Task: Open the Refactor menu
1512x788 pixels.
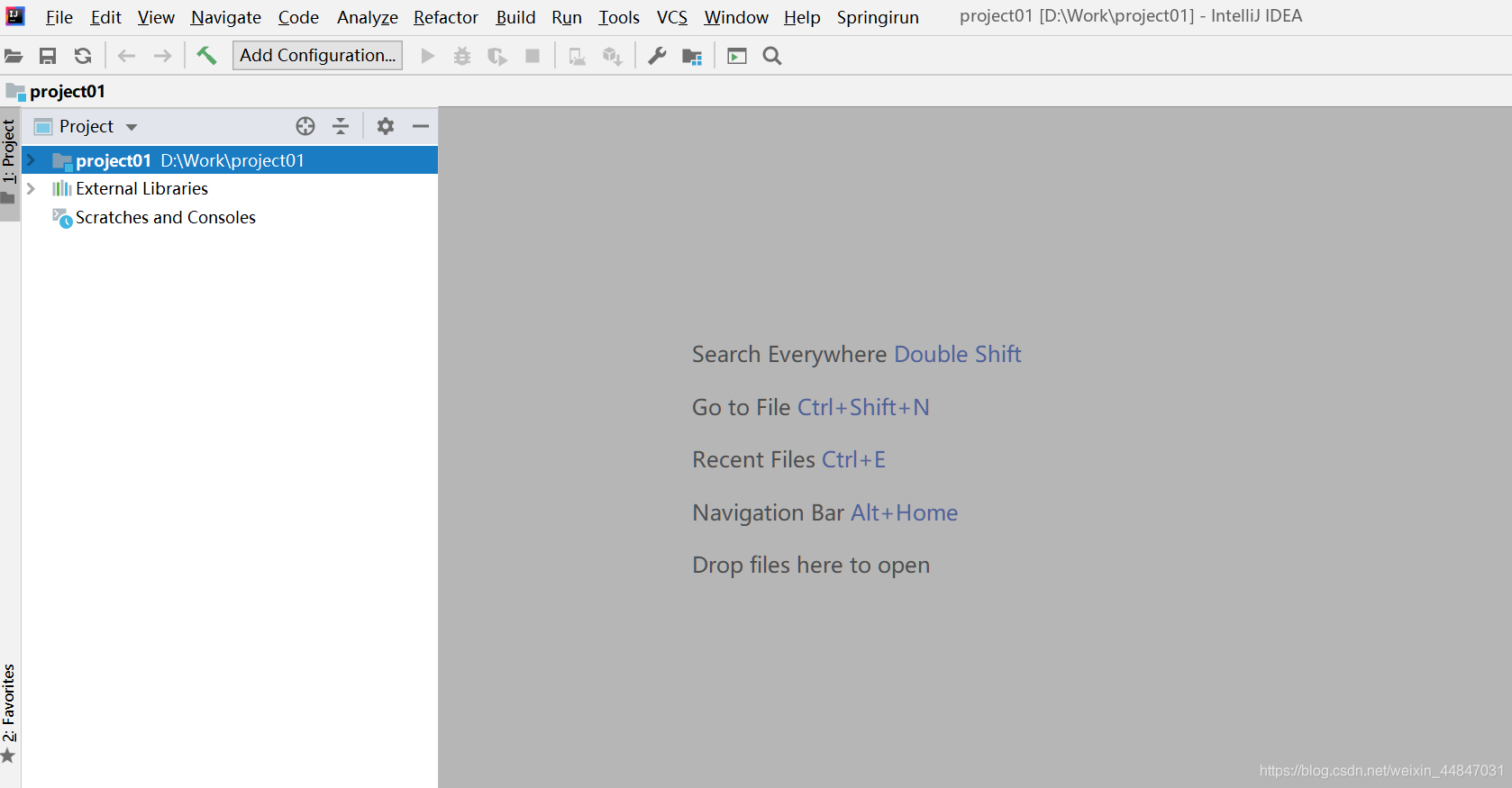Action: (x=446, y=17)
